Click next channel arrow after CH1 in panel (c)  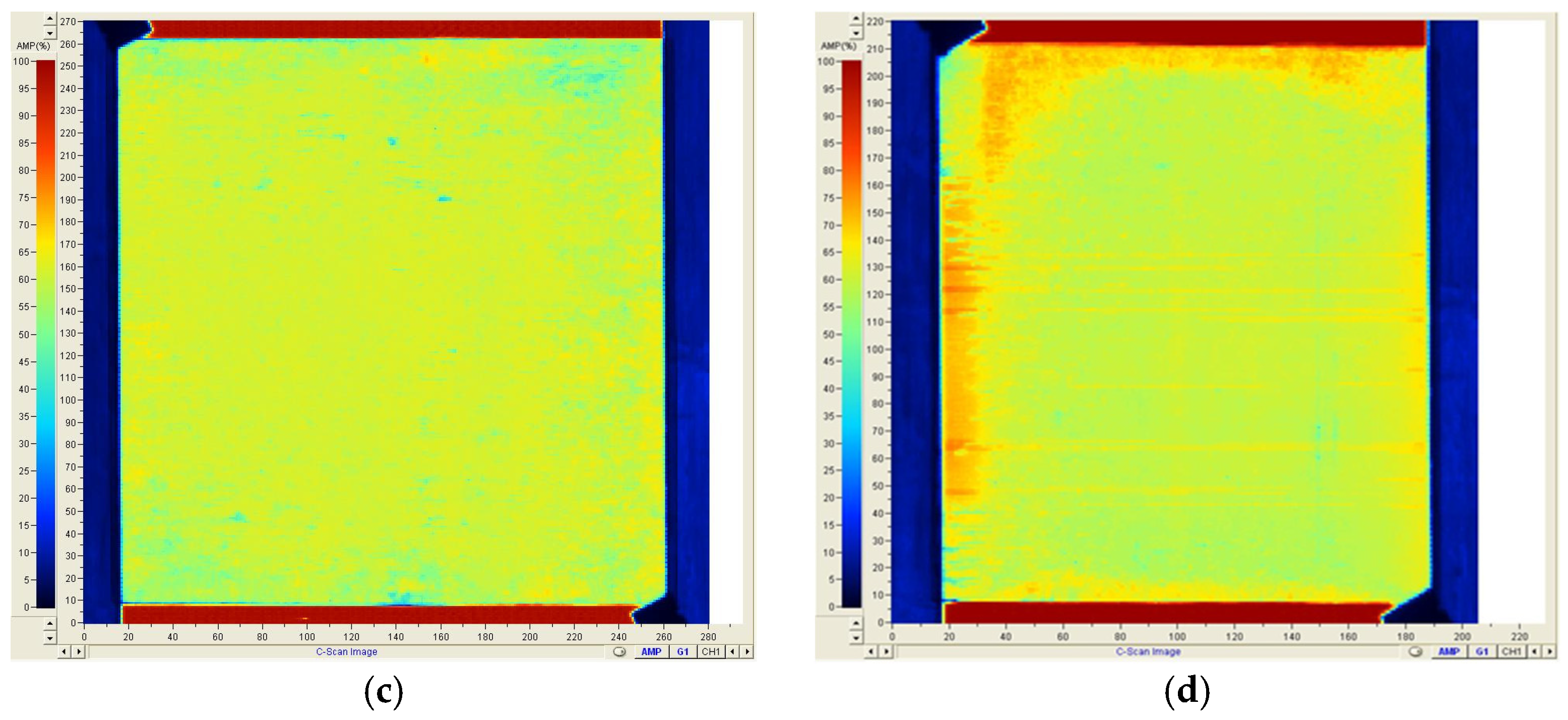pyautogui.click(x=747, y=652)
